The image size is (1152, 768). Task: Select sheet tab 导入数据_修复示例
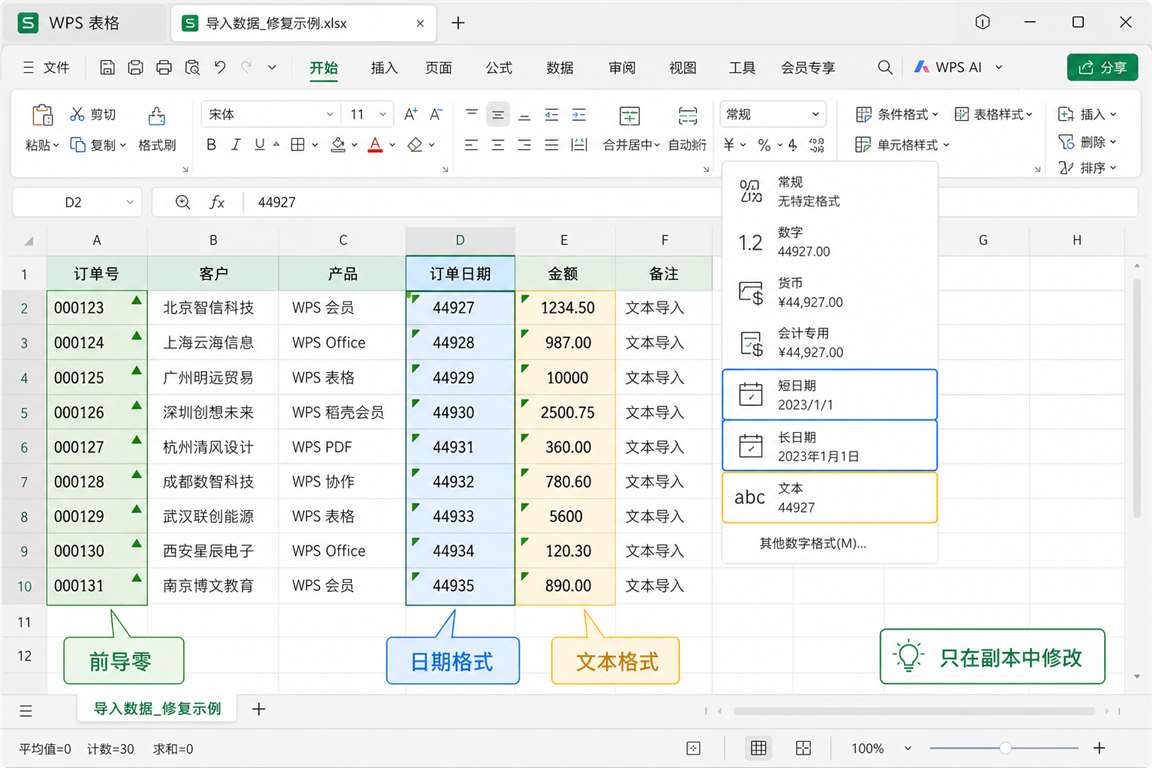[157, 708]
